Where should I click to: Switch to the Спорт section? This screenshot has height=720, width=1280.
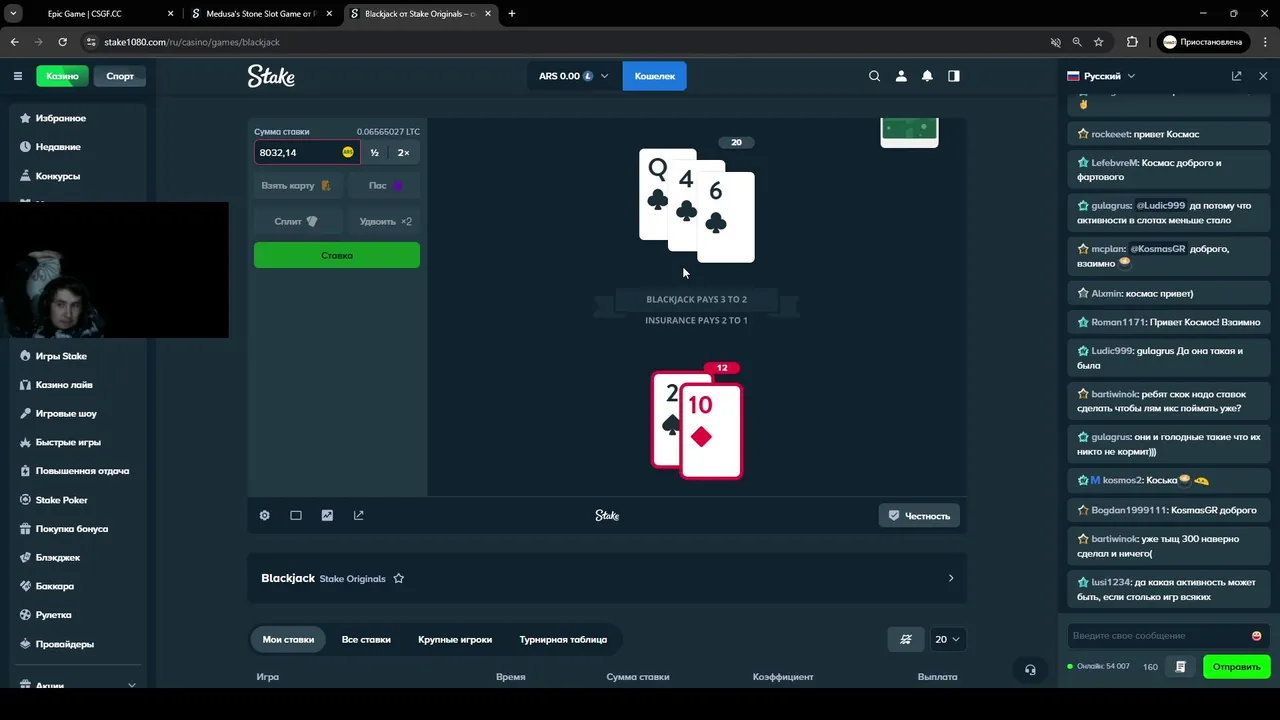click(120, 76)
